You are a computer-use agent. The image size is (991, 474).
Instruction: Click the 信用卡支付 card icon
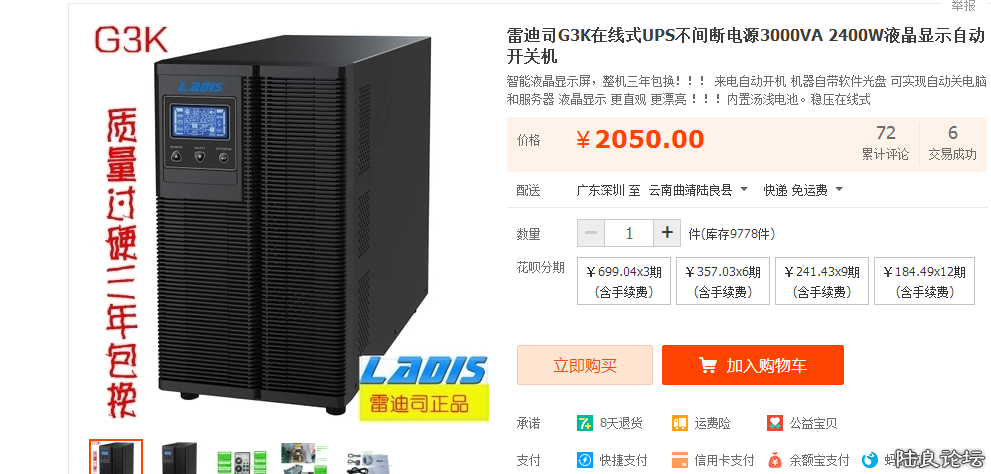pos(680,459)
